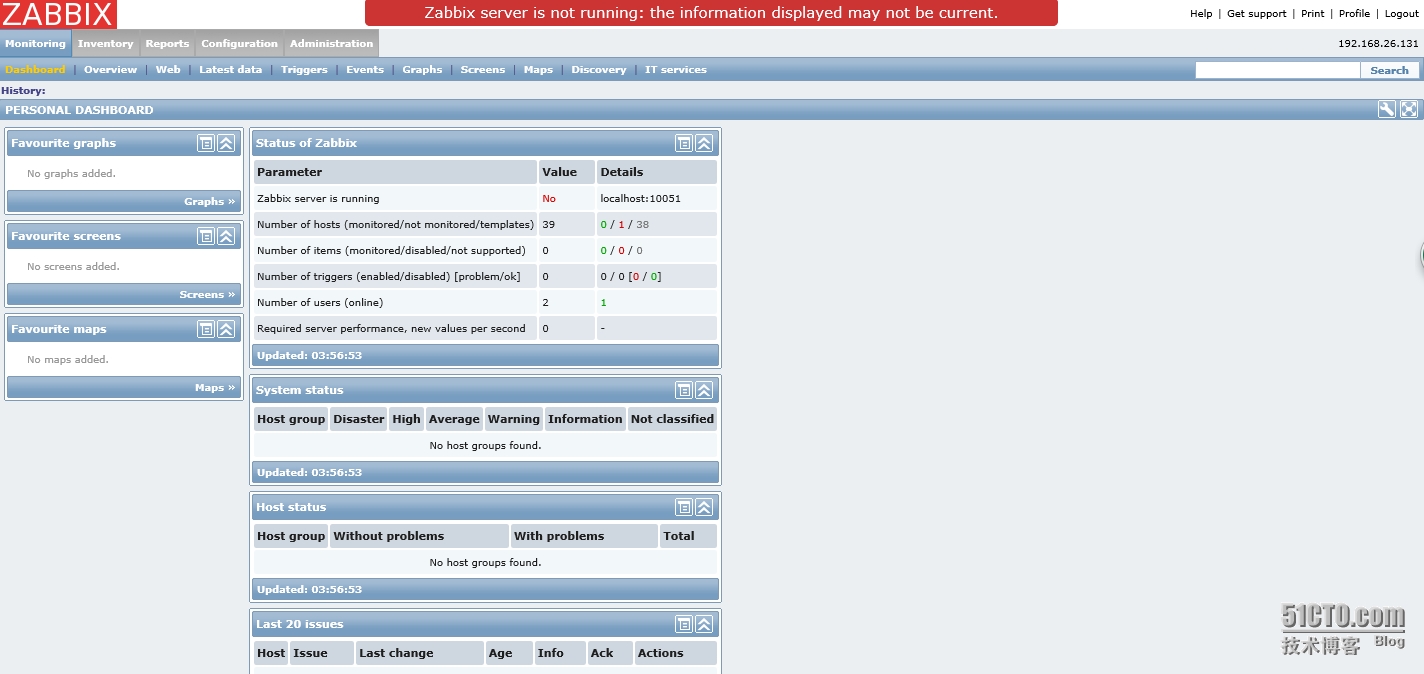Follow the Screens » link
Screen dimensions: 1424x674
coord(208,294)
